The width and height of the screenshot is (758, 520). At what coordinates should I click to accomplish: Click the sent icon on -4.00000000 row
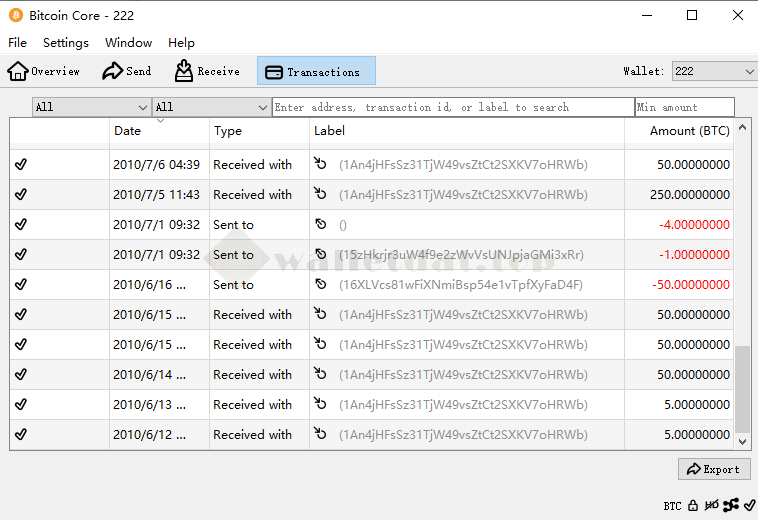pyautogui.click(x=321, y=225)
